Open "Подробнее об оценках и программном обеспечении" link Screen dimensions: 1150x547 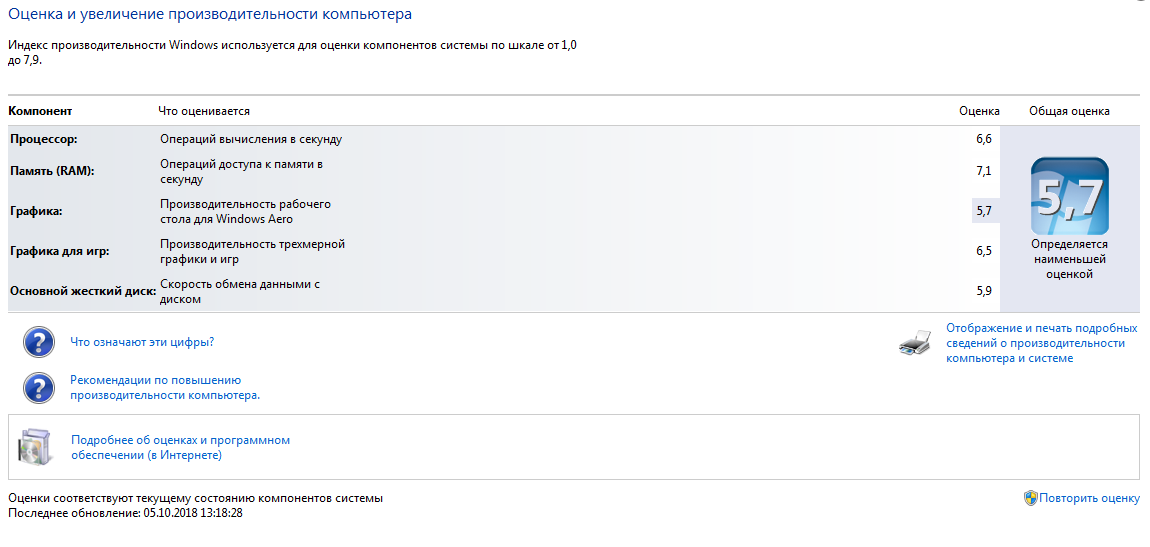tap(180, 447)
